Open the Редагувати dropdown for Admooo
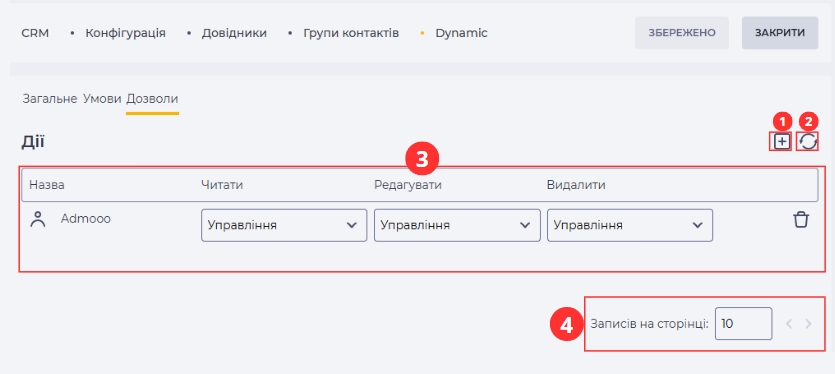Screen dimensions: 835x374 pyautogui.click(x=457, y=225)
